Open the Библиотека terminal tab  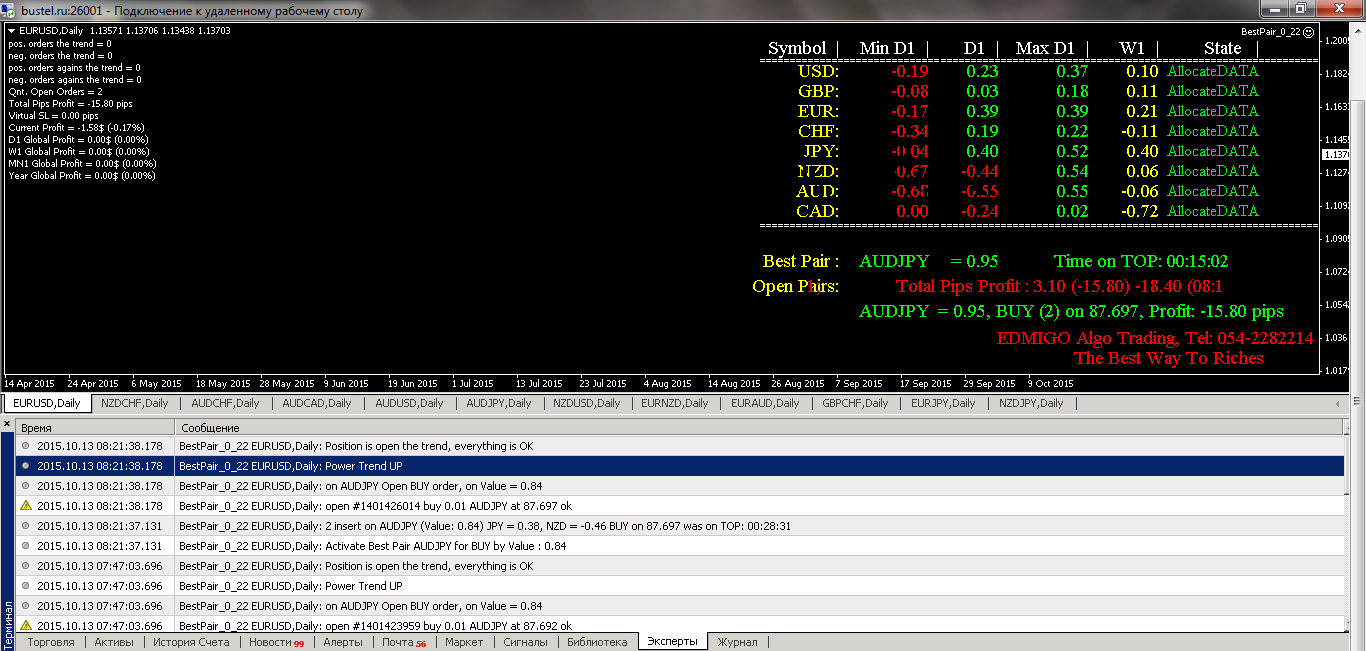(x=597, y=642)
